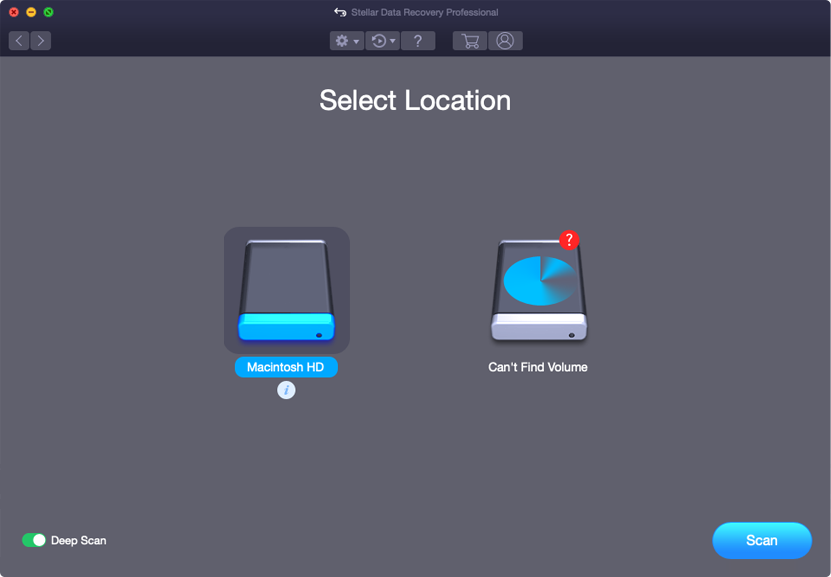The image size is (831, 577).
Task: Click the green full screen window button
Action: click(48, 12)
